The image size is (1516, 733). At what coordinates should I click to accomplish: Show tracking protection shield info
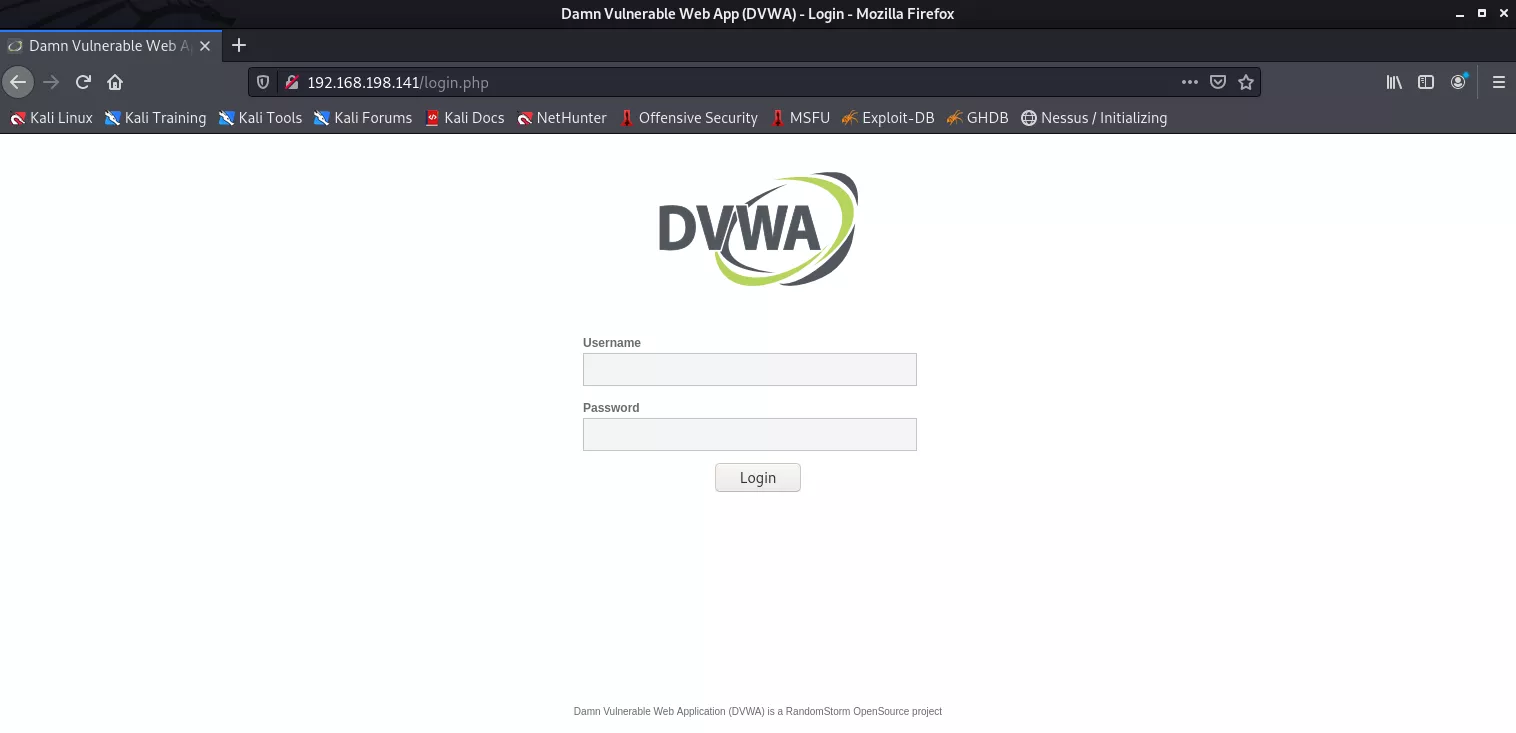(x=264, y=83)
